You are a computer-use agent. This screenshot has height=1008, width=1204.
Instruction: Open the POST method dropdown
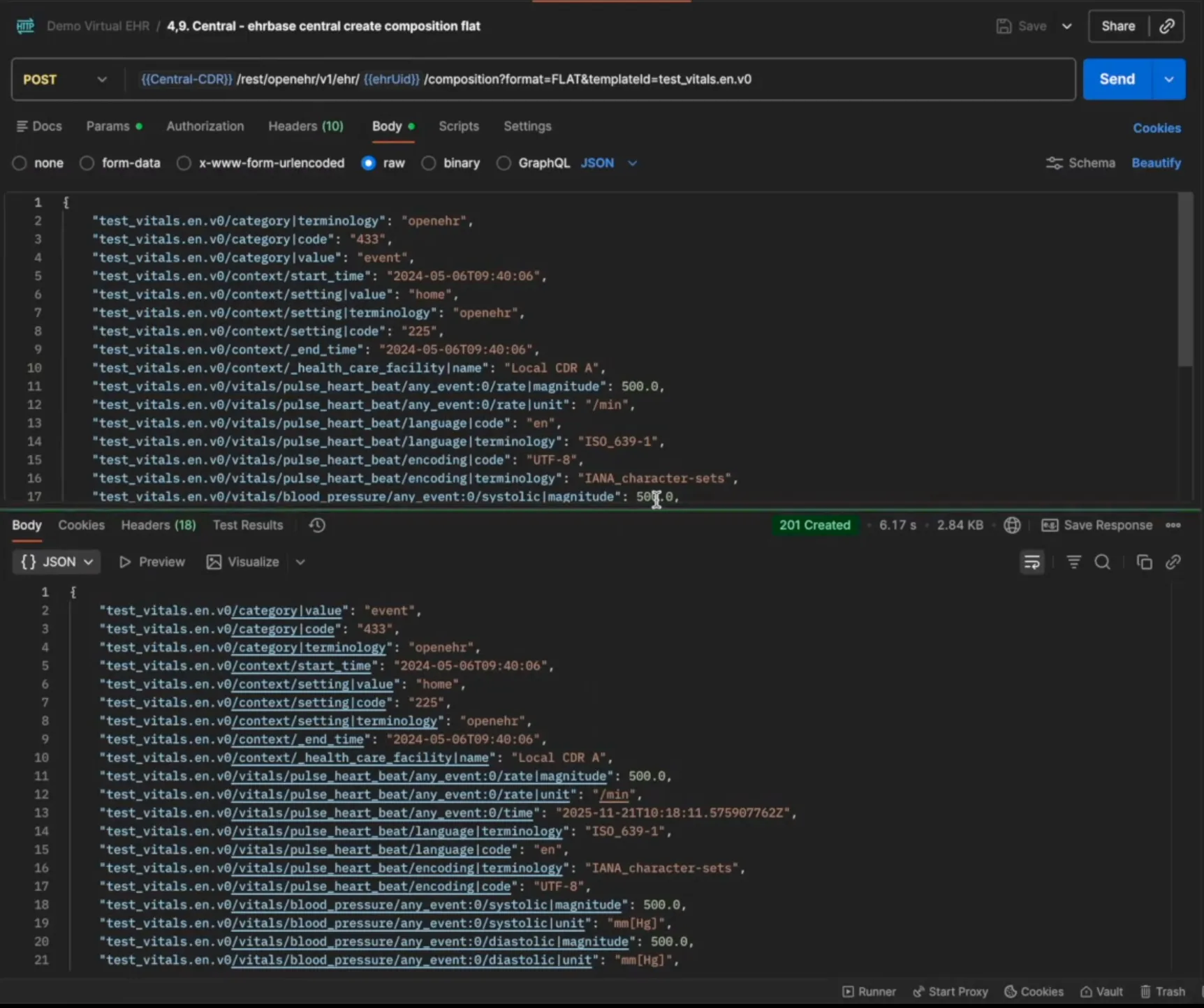[64, 80]
